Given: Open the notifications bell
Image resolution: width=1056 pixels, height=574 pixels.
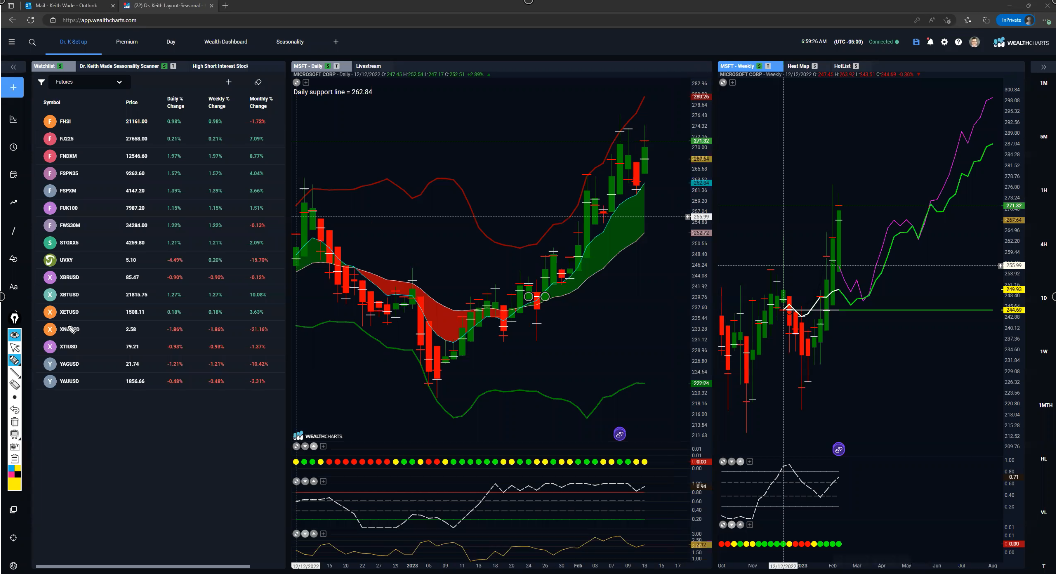Looking at the screenshot, I should (x=930, y=42).
